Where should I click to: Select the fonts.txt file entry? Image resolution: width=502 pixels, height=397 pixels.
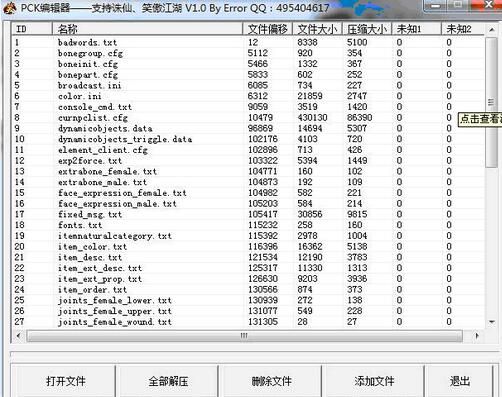(248, 225)
